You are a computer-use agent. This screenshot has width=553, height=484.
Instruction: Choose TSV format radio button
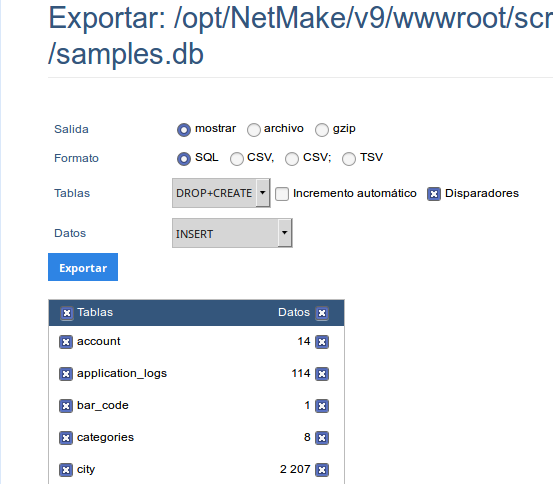[x=349, y=159]
